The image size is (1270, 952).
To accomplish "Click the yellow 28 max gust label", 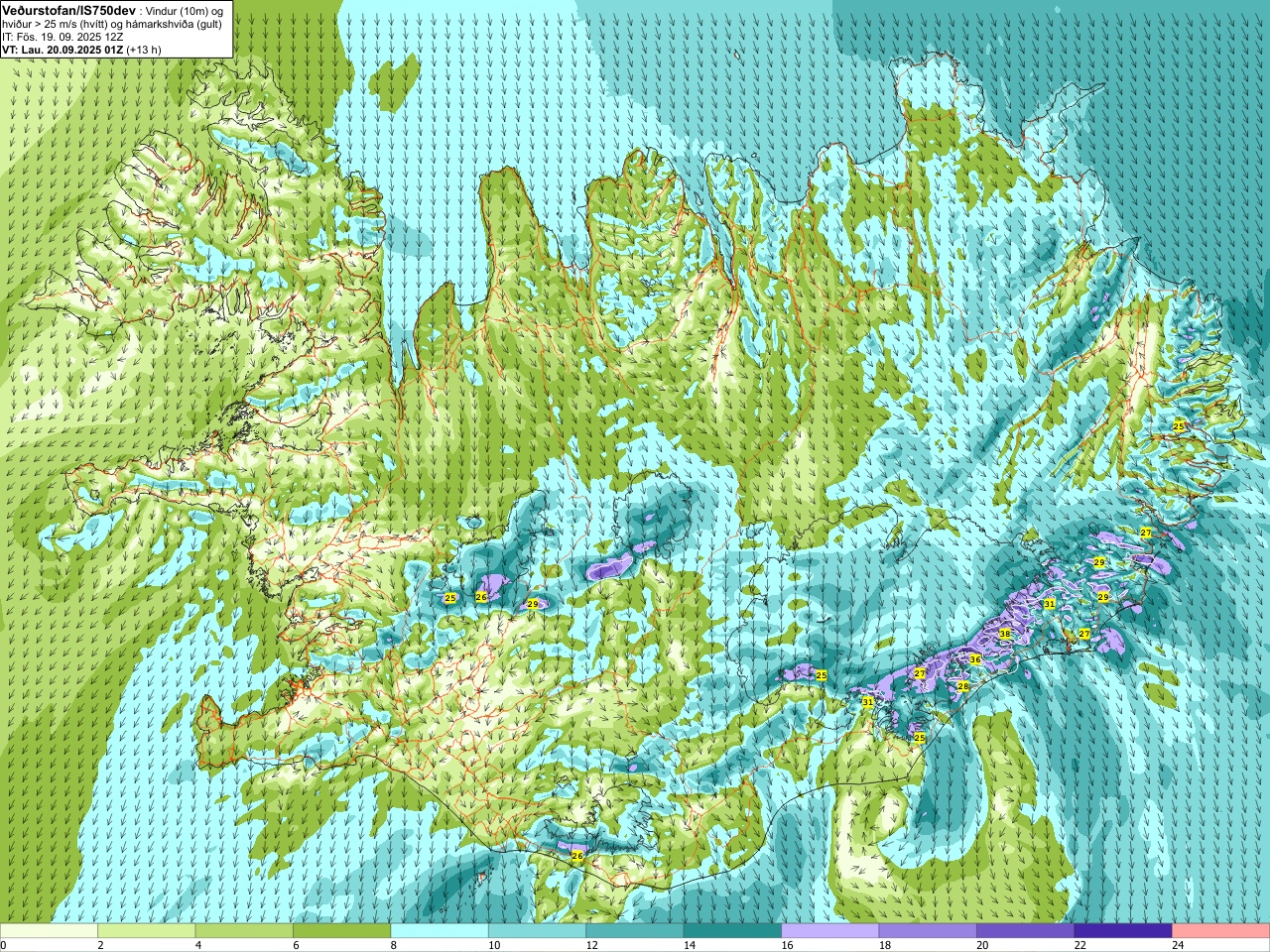I will (962, 686).
